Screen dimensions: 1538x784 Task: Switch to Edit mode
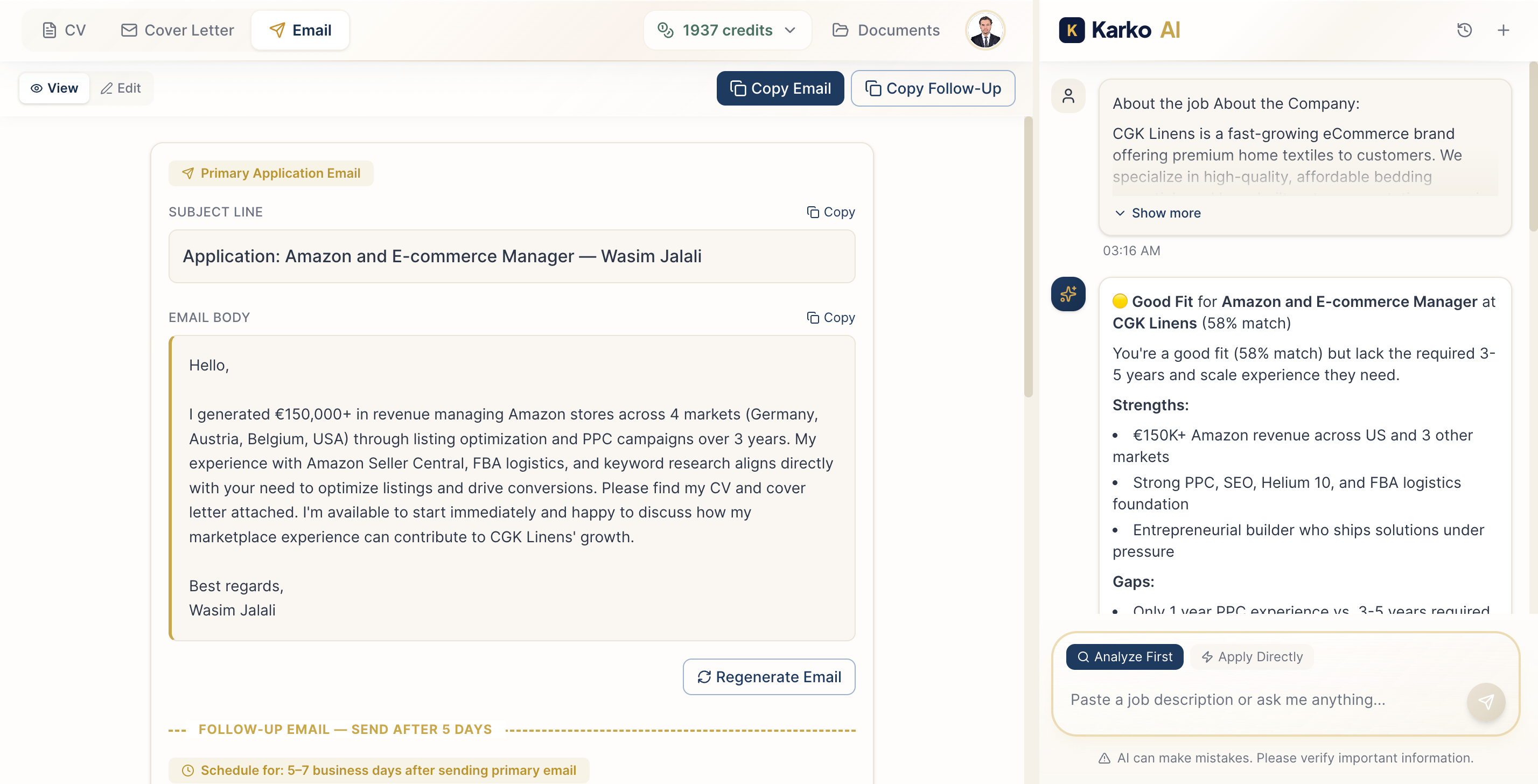point(121,88)
